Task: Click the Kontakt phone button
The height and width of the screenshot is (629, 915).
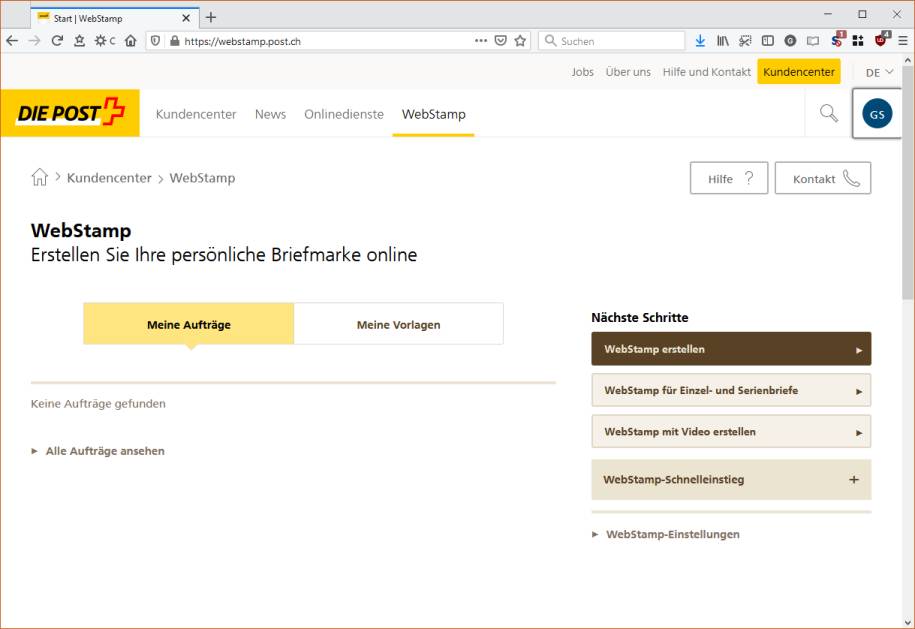Action: coord(822,178)
